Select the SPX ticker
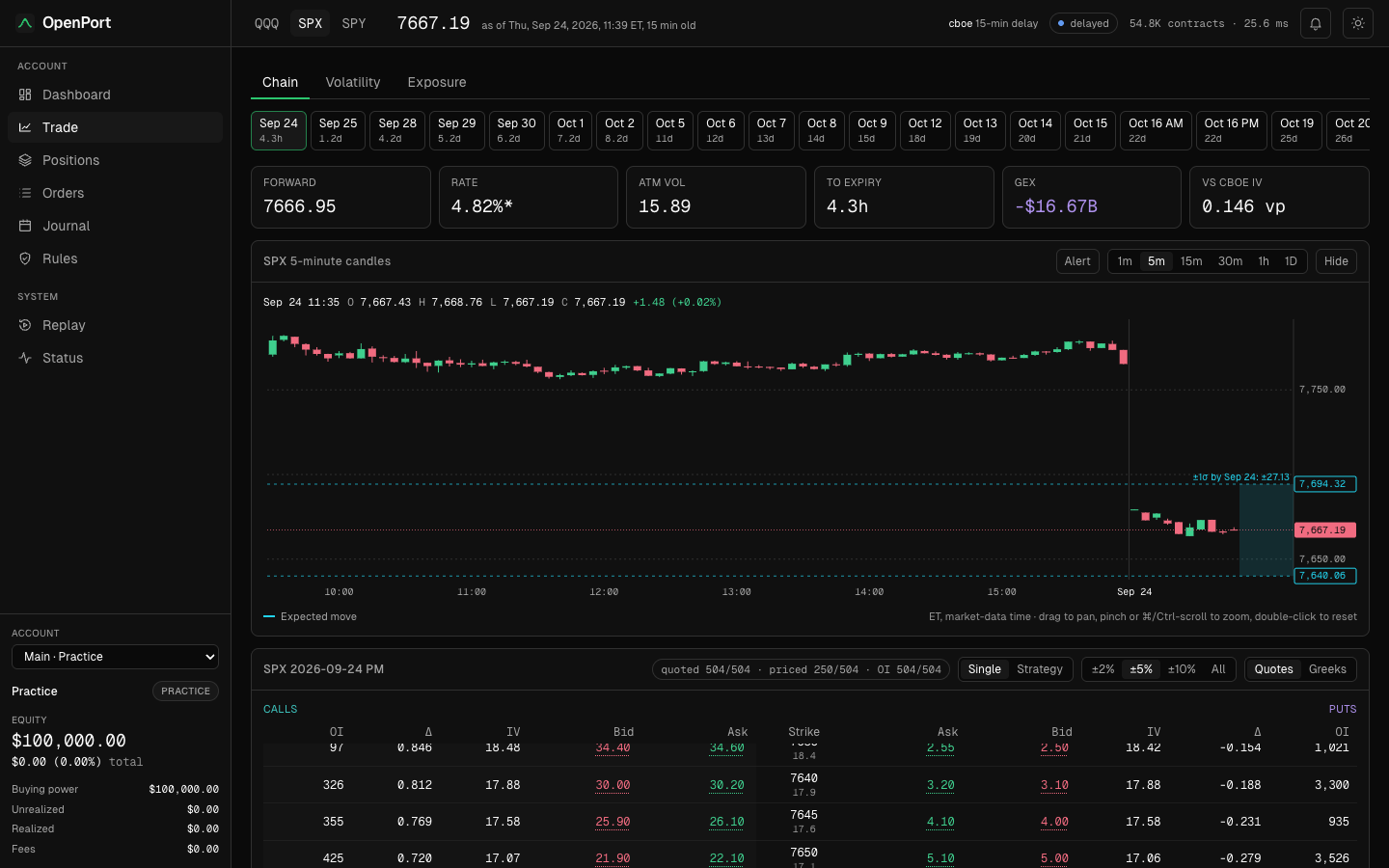1389x868 pixels. (x=311, y=23)
